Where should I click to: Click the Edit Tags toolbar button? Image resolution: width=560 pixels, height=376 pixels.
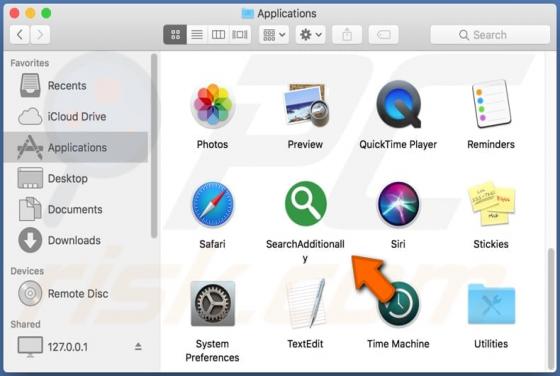[x=383, y=35]
